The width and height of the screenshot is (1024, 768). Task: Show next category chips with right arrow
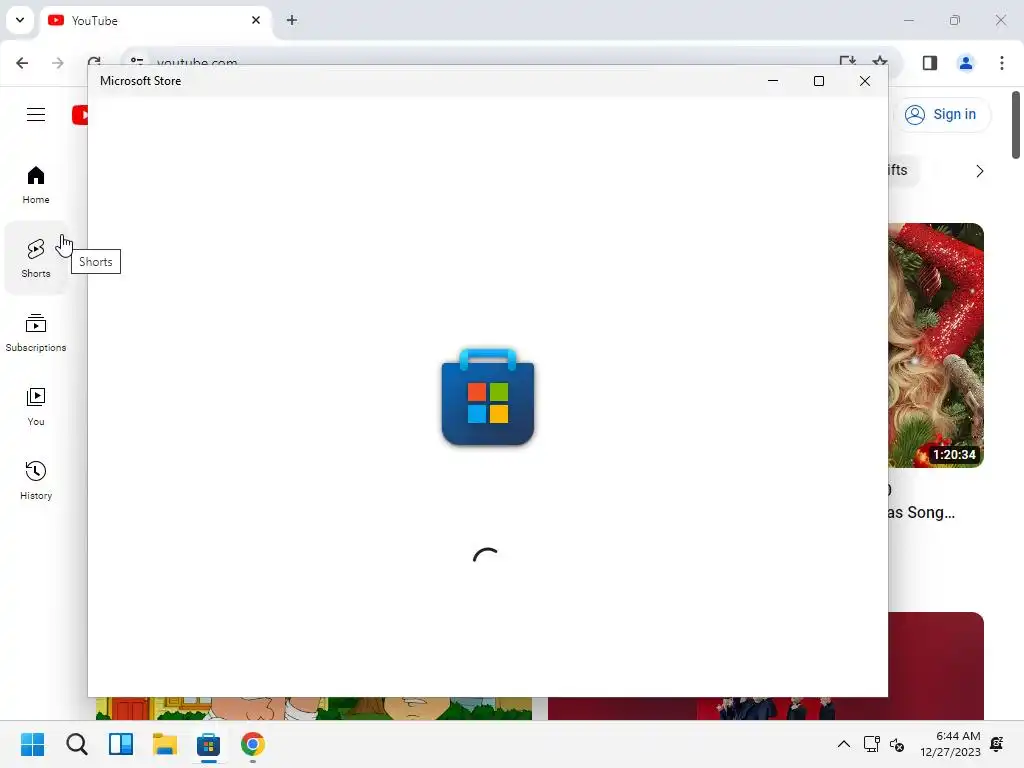pos(979,171)
